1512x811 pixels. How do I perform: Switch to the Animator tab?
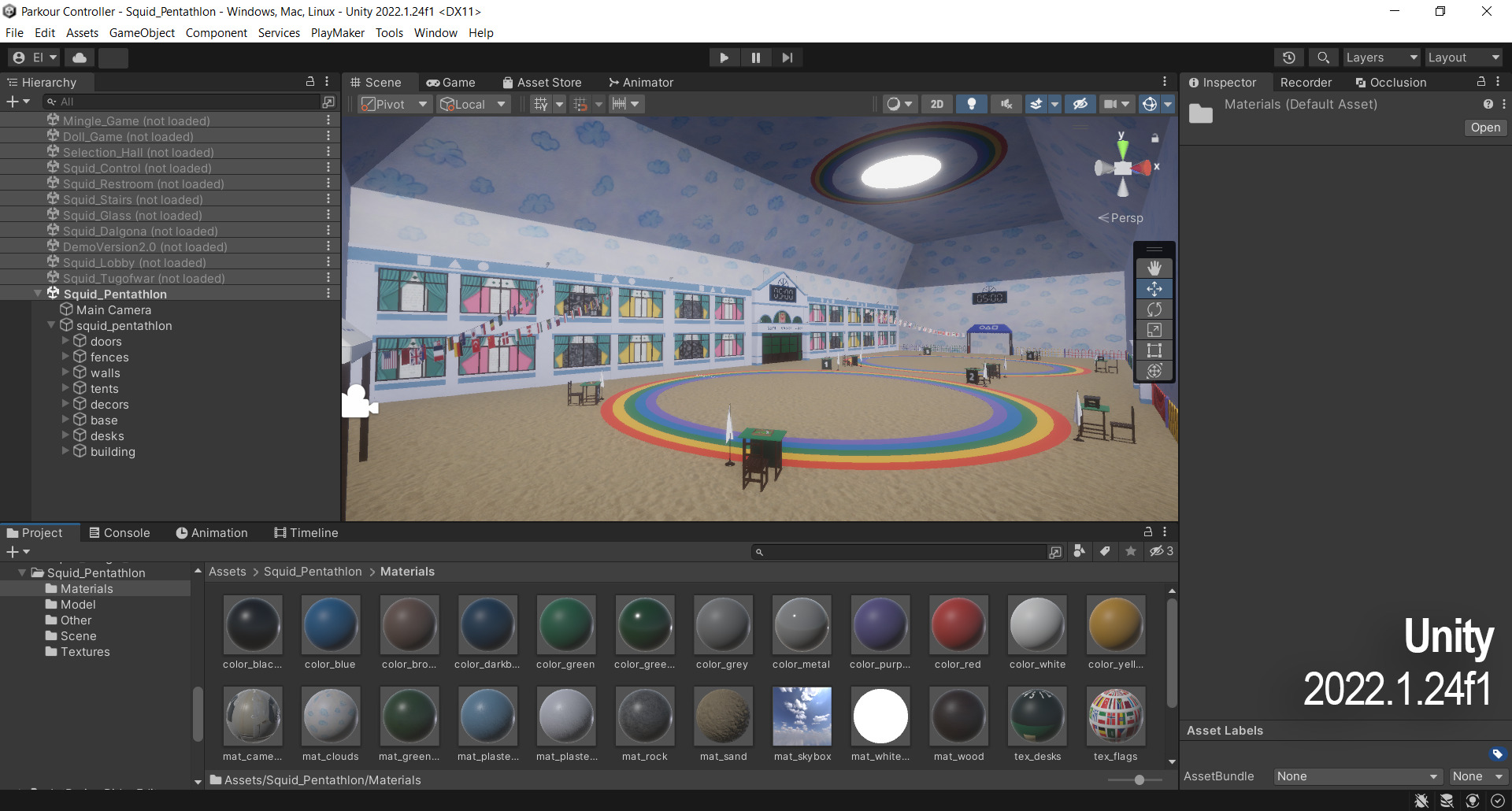point(640,82)
